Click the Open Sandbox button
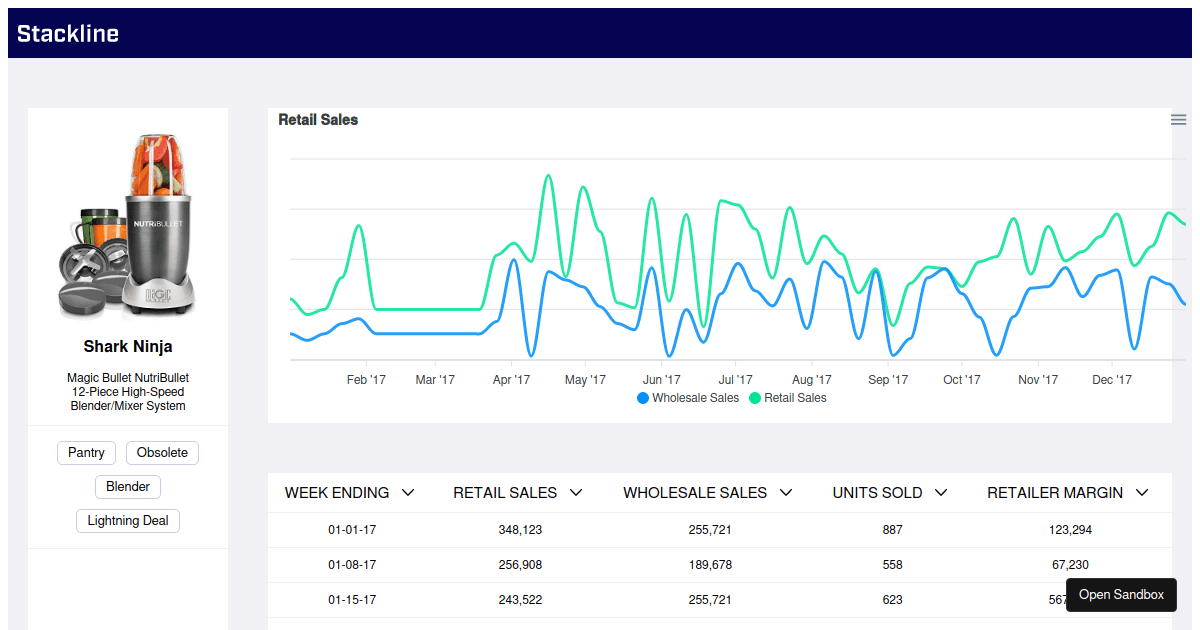The height and width of the screenshot is (630, 1200). click(1121, 594)
